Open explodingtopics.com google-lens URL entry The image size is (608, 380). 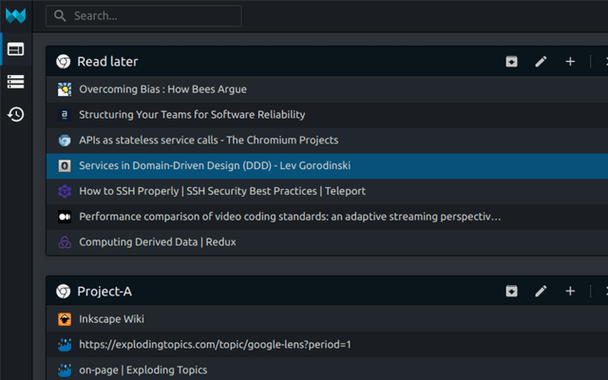pyautogui.click(x=327, y=344)
